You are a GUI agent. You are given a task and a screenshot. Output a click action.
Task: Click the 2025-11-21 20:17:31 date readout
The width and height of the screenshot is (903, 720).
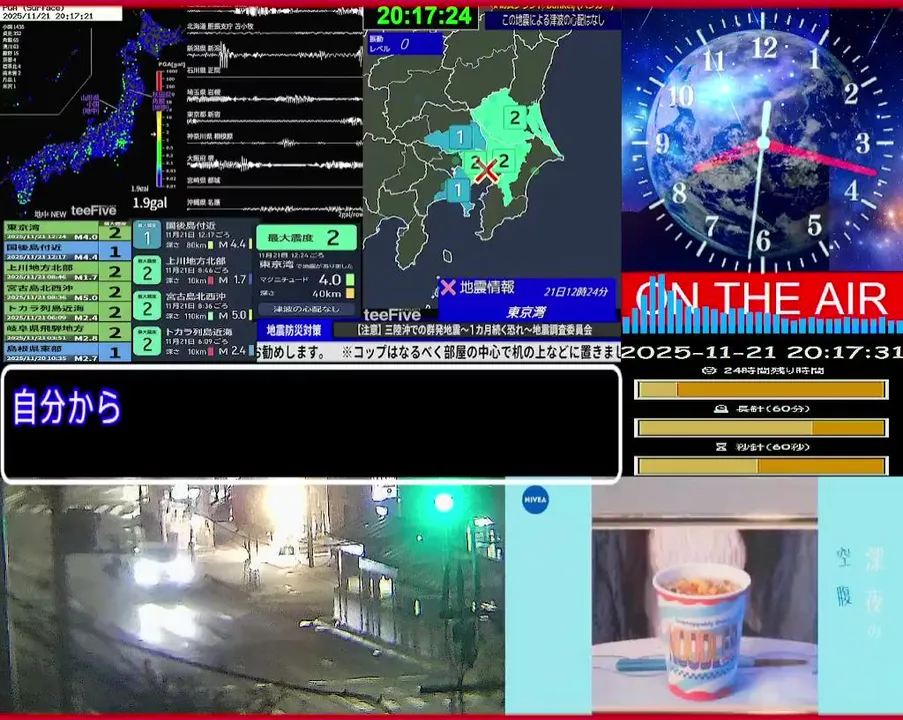(x=762, y=351)
